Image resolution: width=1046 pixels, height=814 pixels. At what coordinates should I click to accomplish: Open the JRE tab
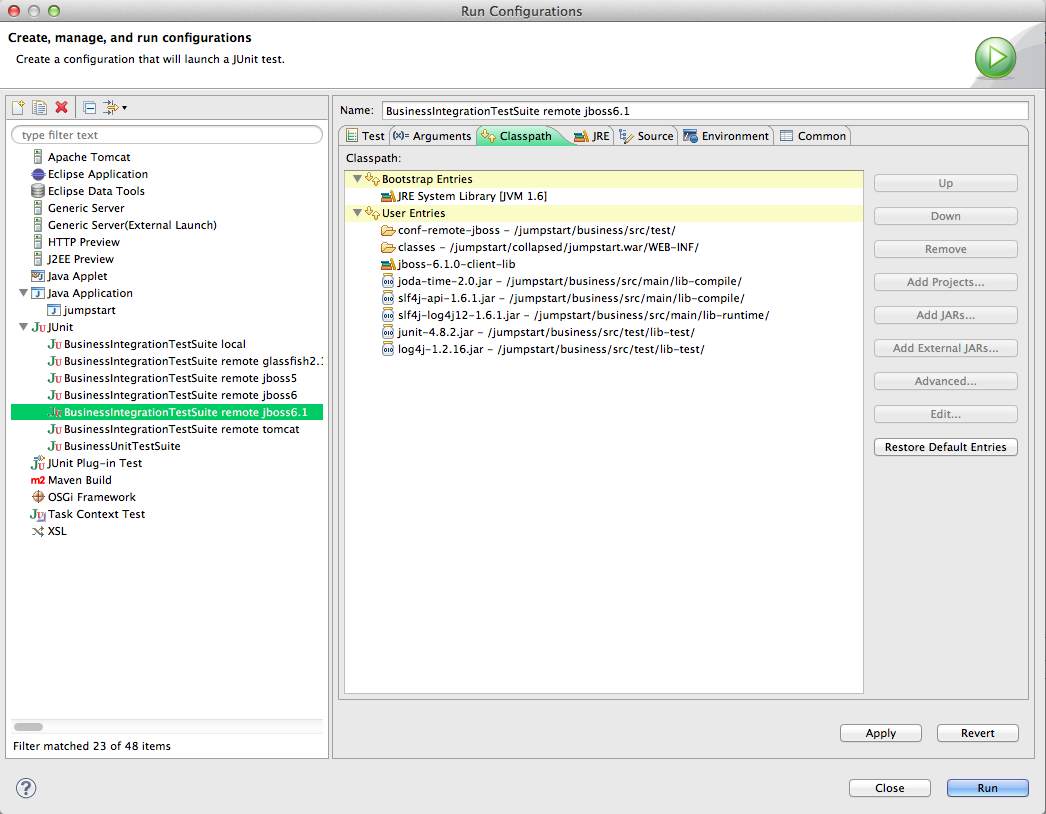592,136
